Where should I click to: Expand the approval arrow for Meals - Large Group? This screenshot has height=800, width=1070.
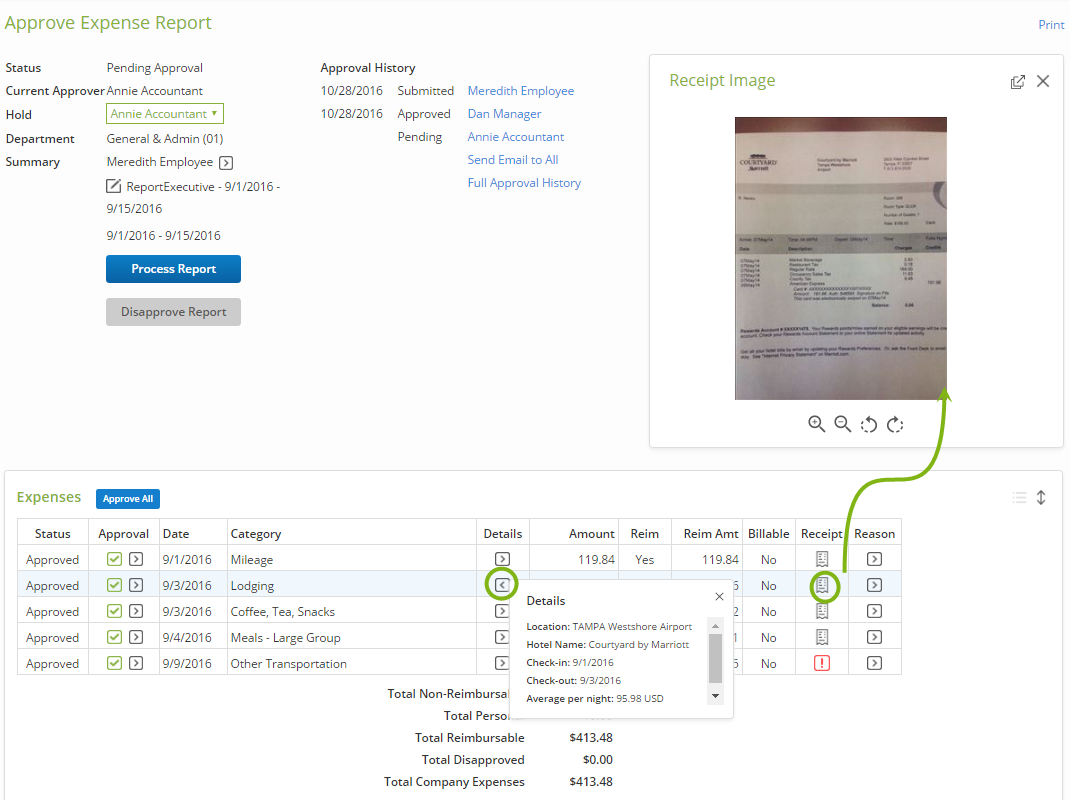pos(136,637)
